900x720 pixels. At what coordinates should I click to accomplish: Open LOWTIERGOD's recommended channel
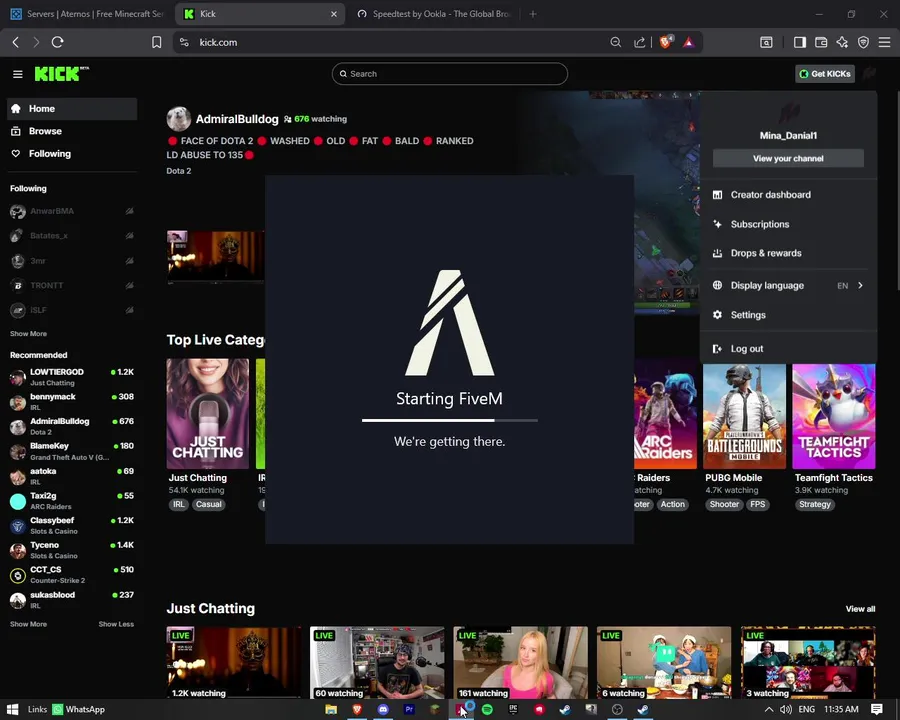click(72, 377)
